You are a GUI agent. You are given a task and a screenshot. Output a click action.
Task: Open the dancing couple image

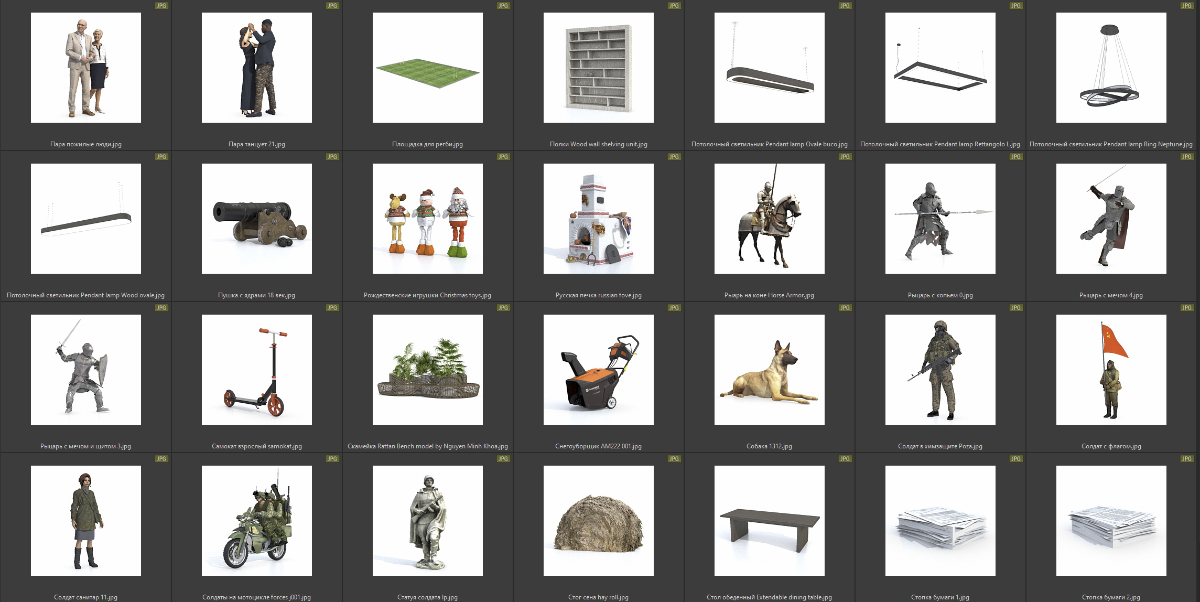(257, 68)
